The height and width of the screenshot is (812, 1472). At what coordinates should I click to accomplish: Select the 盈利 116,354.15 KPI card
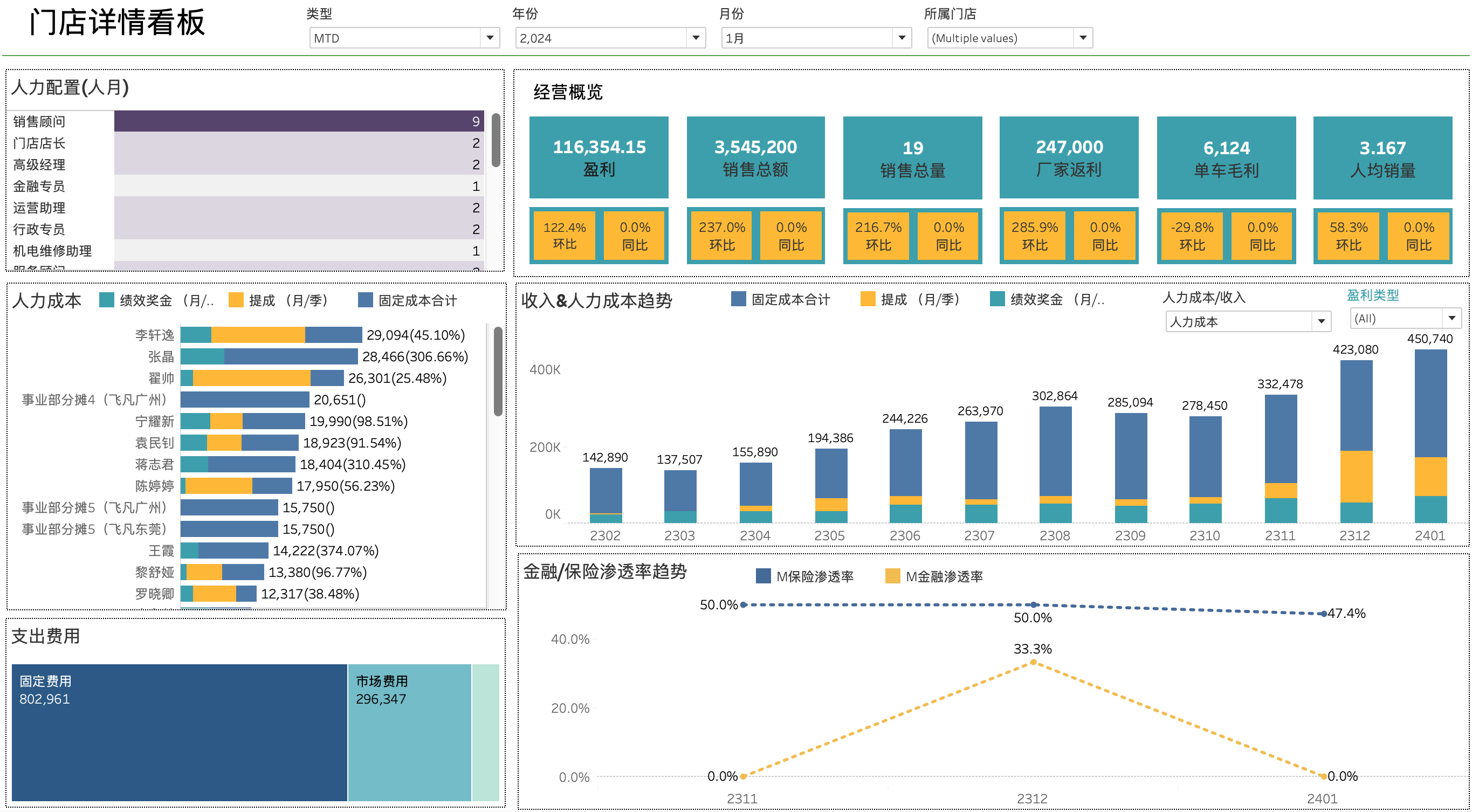[599, 158]
